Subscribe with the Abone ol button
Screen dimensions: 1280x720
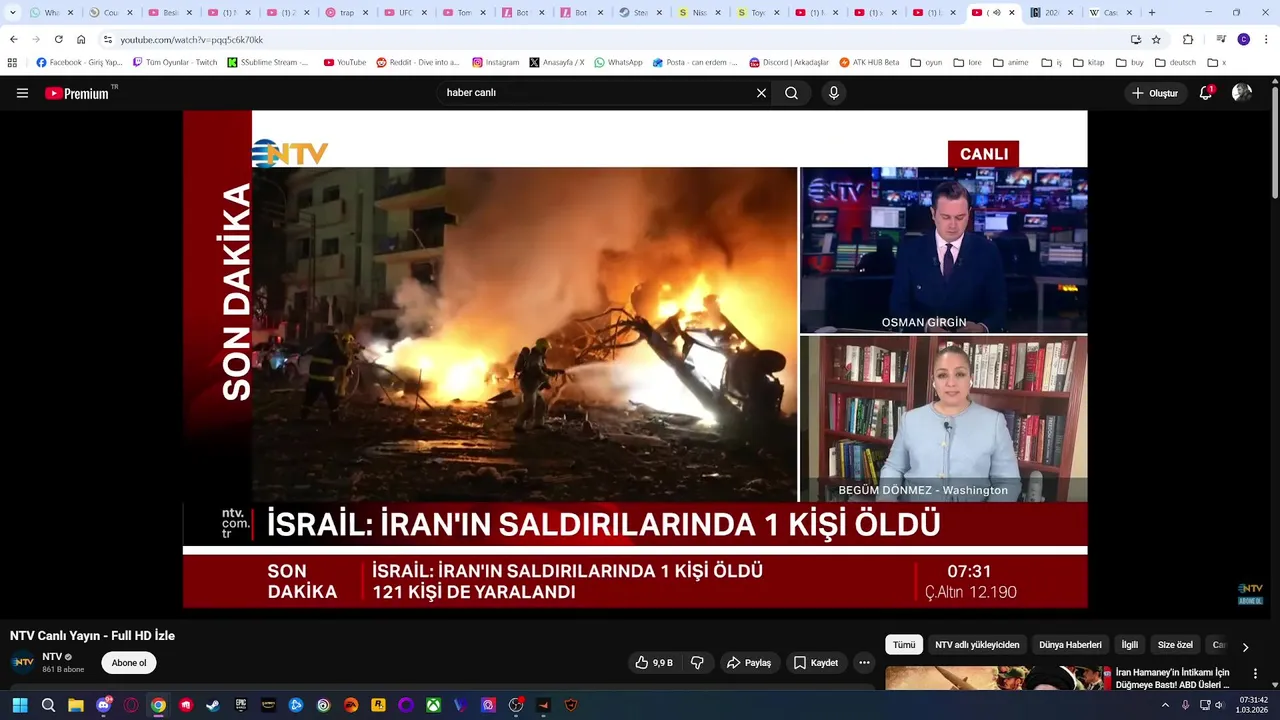pyautogui.click(x=129, y=663)
